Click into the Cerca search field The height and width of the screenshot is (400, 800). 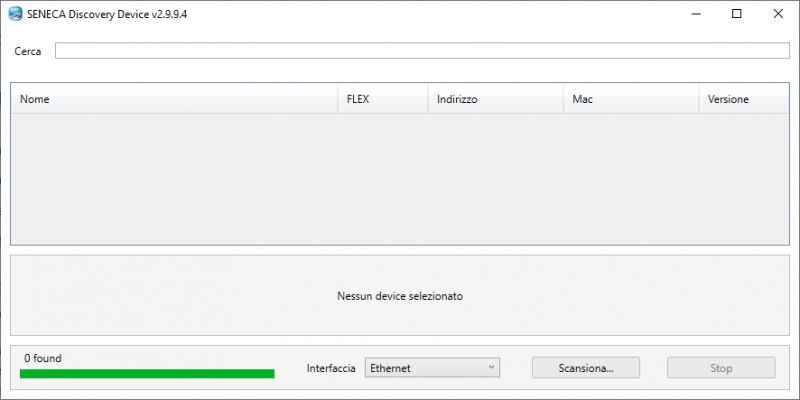(422, 51)
